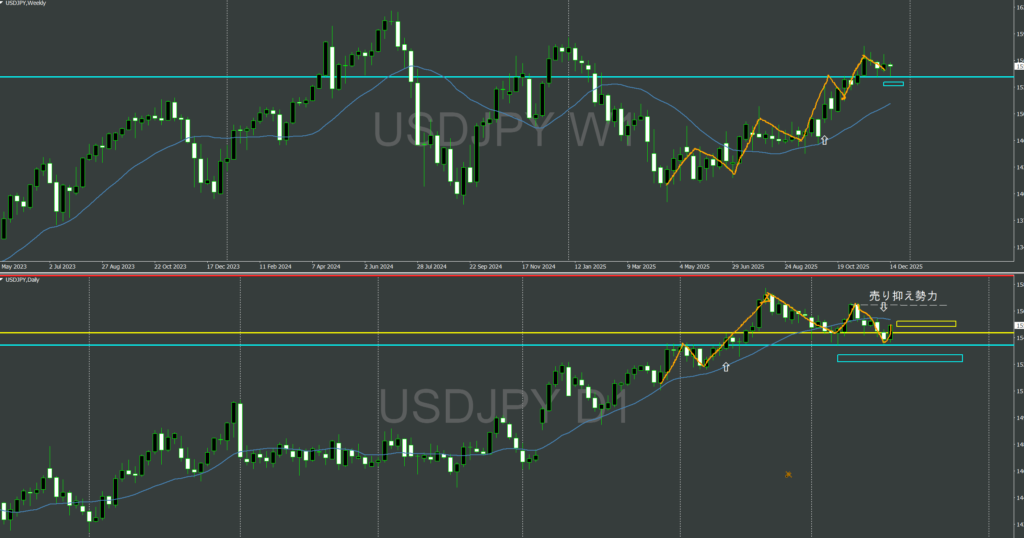Click the current price label on Weekly price scale
Viewport: 1024px width, 538px height.
(1018, 67)
